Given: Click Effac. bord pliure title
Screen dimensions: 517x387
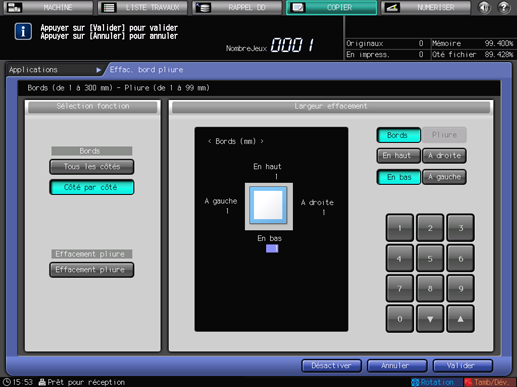Looking at the screenshot, I should (146, 70).
